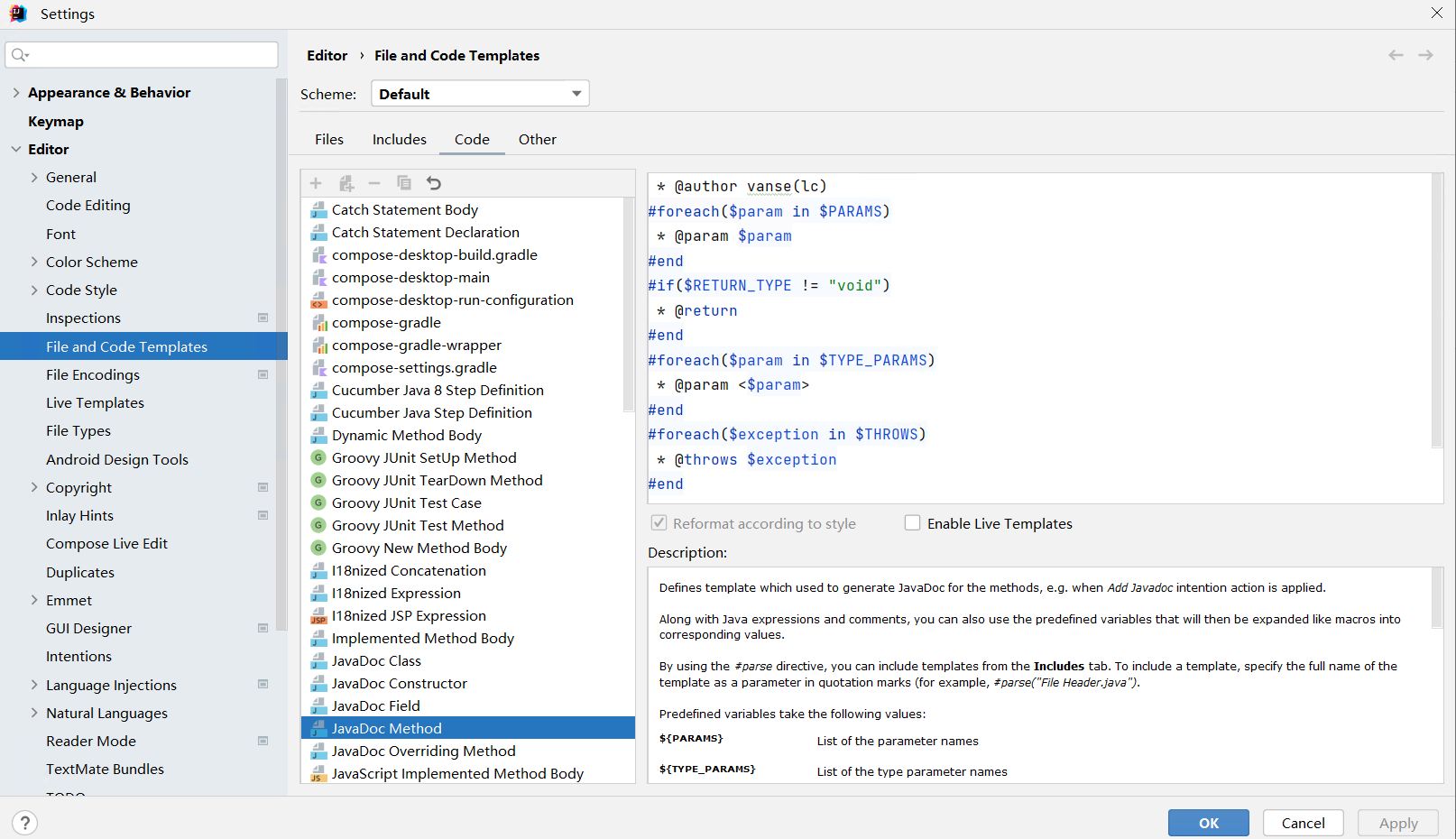Click the back navigation arrow
Screen dimensions: 1456x839
pyautogui.click(x=1396, y=55)
